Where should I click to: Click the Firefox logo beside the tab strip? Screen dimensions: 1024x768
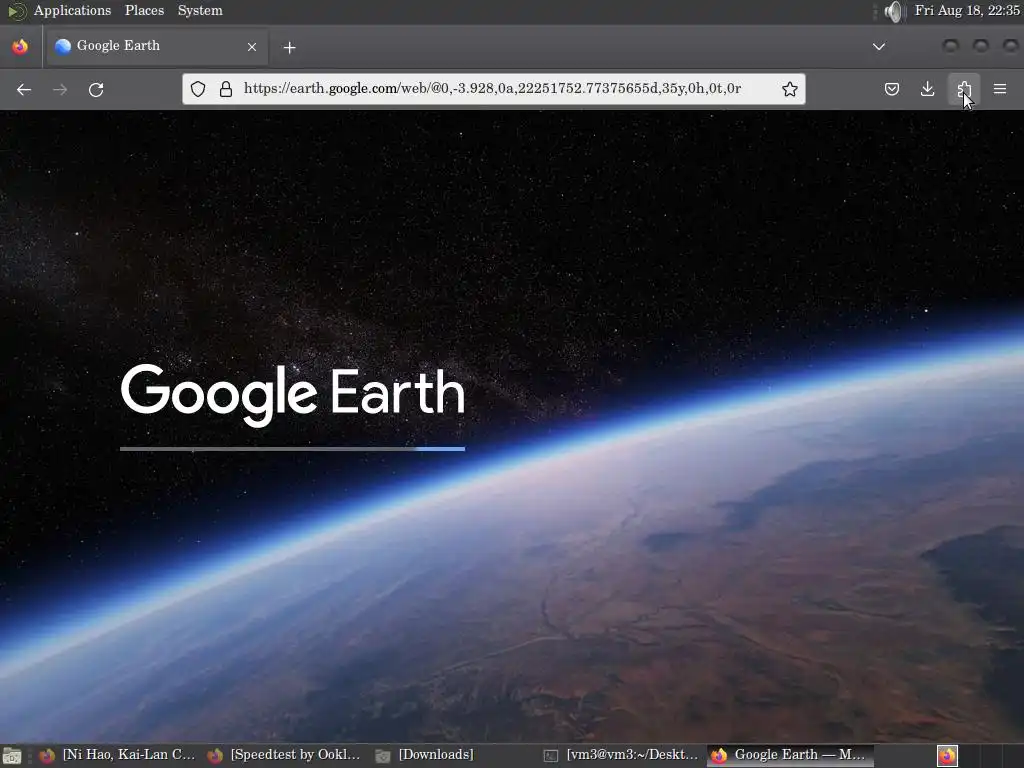[20, 46]
